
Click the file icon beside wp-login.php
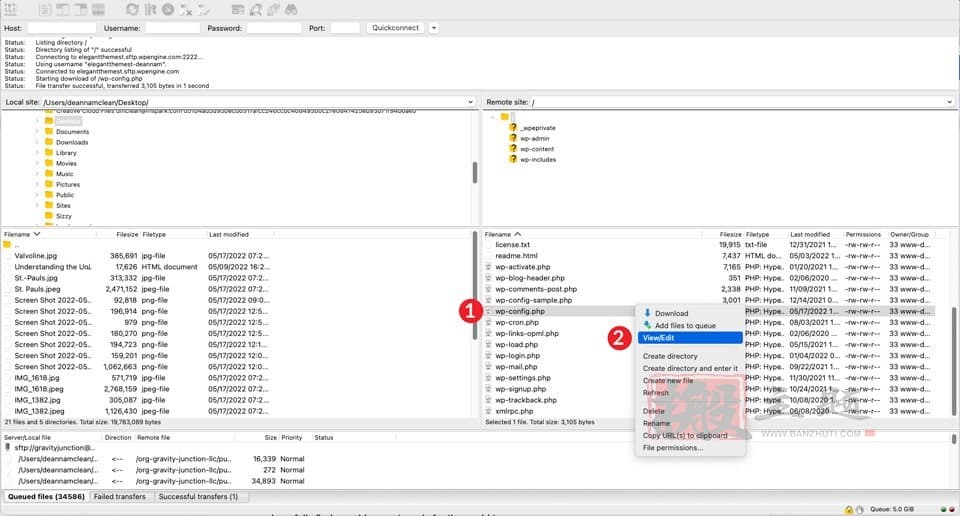pyautogui.click(x=488, y=356)
